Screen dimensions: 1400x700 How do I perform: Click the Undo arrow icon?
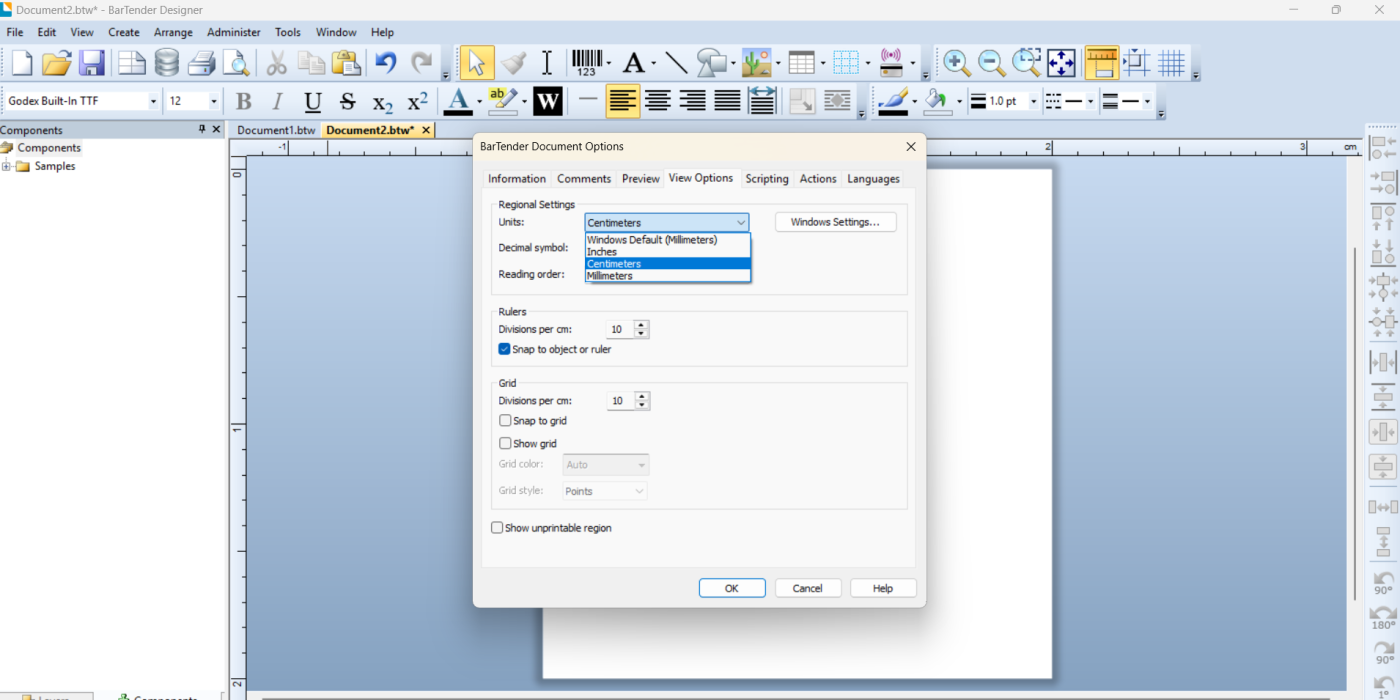point(386,63)
